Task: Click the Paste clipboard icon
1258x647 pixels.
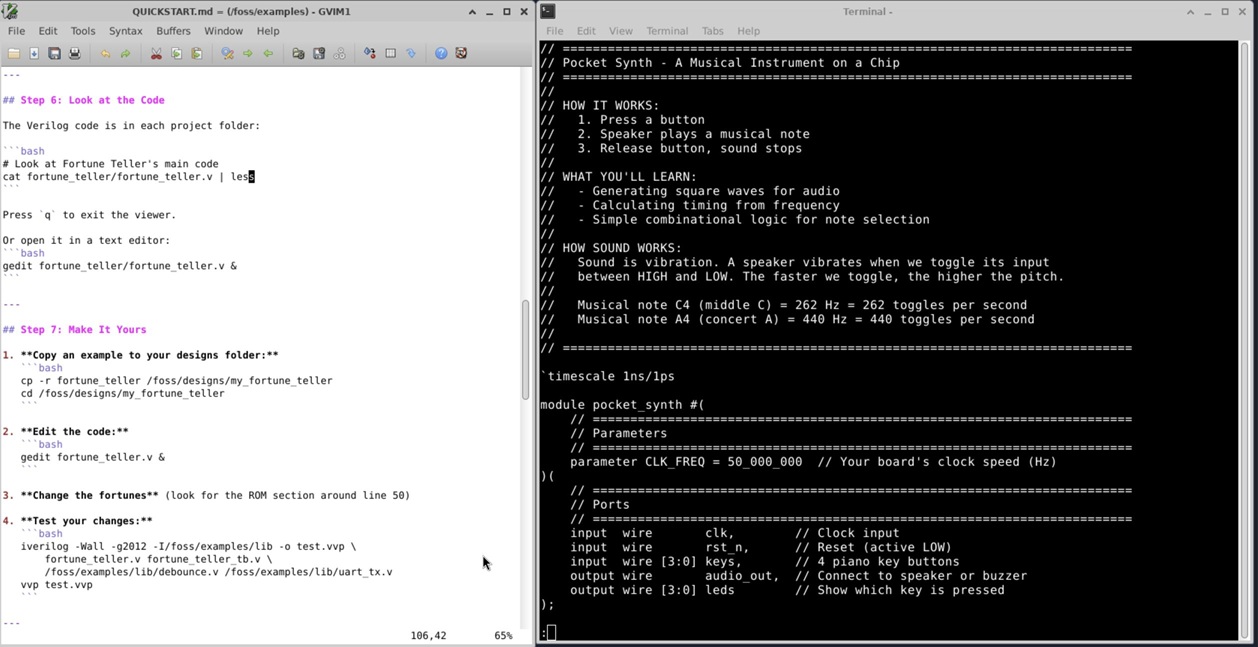Action: click(x=197, y=54)
